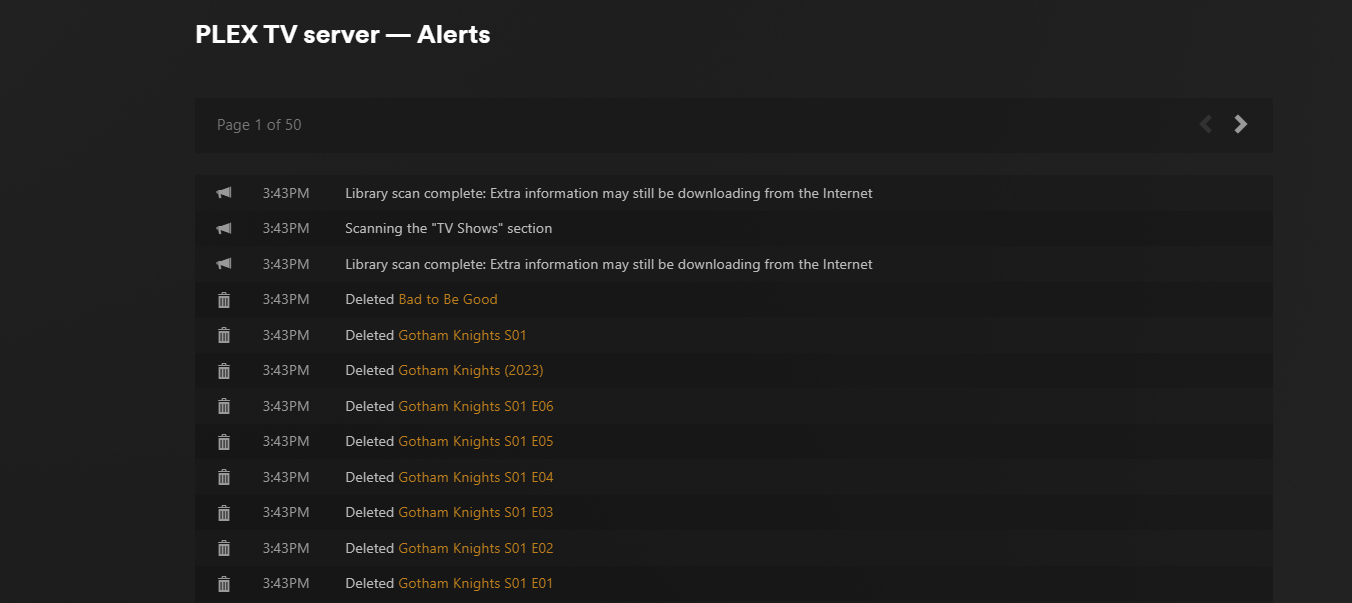Open the Gotham Knights (2023) link
This screenshot has height=603, width=1352.
coord(471,370)
